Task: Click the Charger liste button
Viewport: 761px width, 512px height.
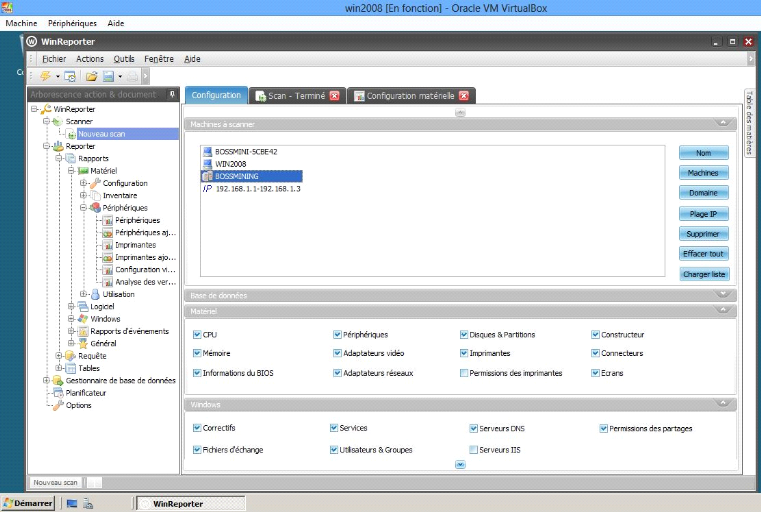Action: (704, 274)
